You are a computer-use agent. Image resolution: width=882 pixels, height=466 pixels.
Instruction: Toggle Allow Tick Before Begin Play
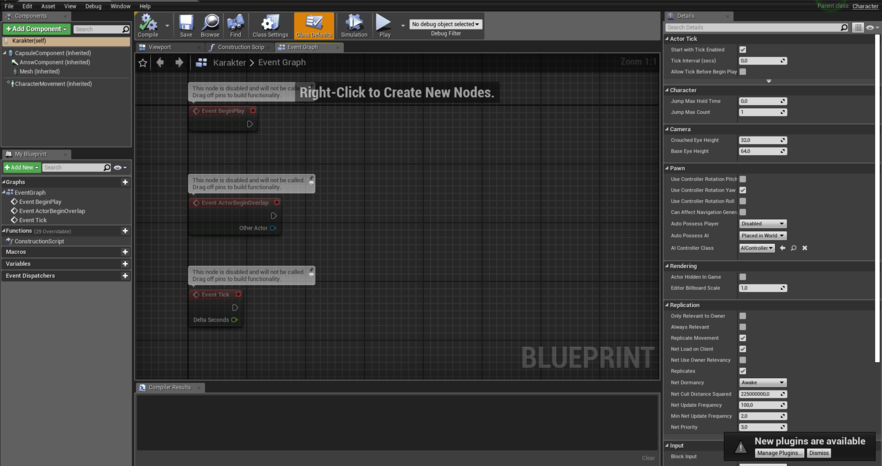[742, 71]
